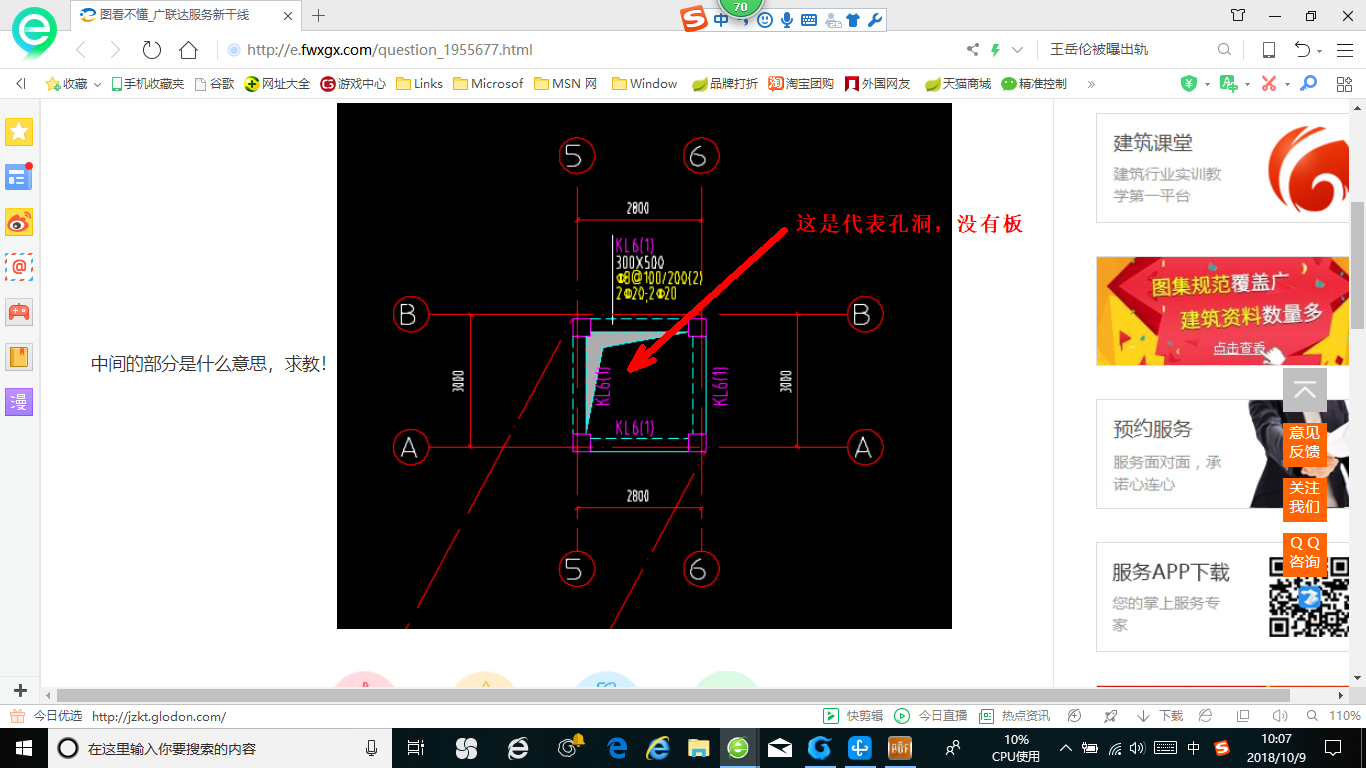
Task: Click the blue magnifier find icon
Action: pyautogui.click(x=1308, y=84)
